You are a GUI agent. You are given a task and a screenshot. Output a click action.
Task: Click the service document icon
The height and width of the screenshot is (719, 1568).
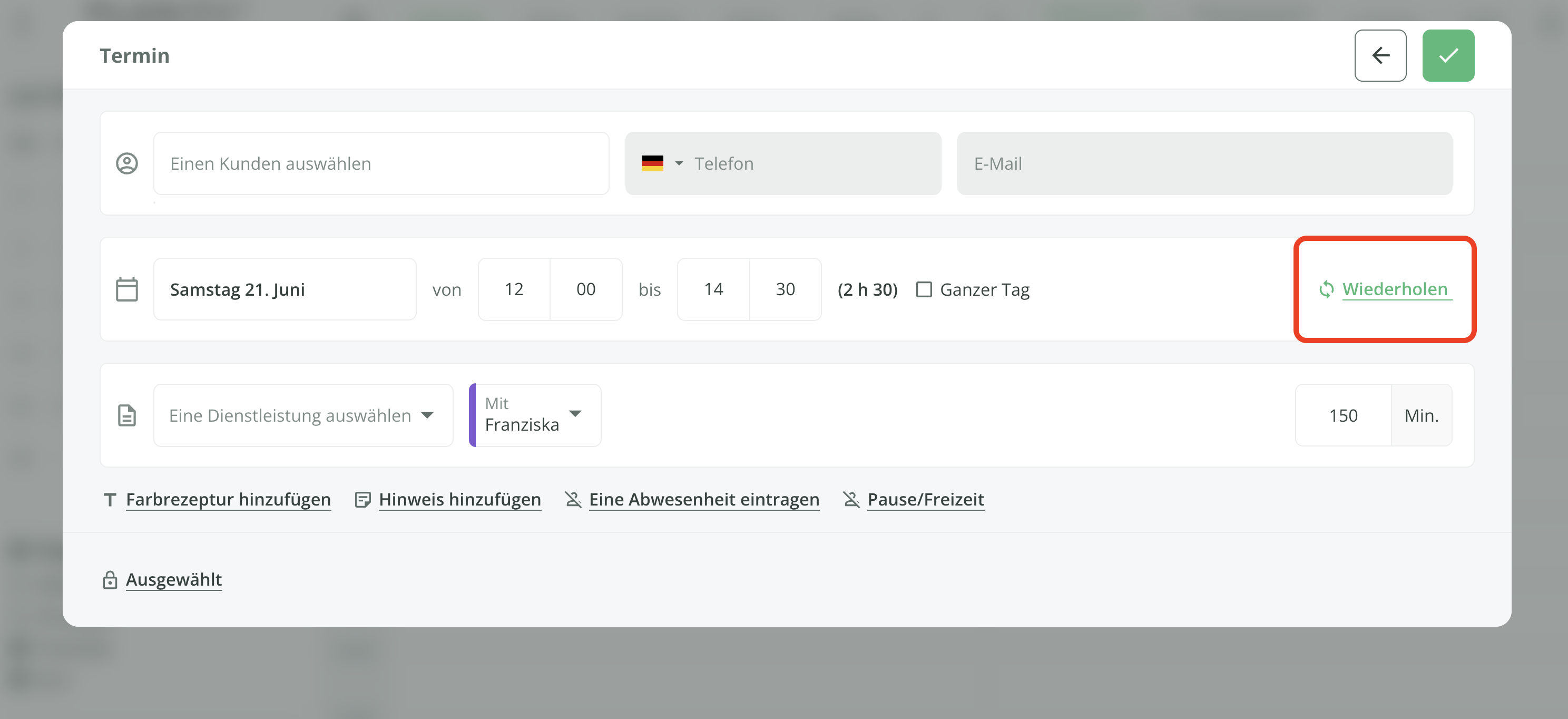pyautogui.click(x=126, y=415)
